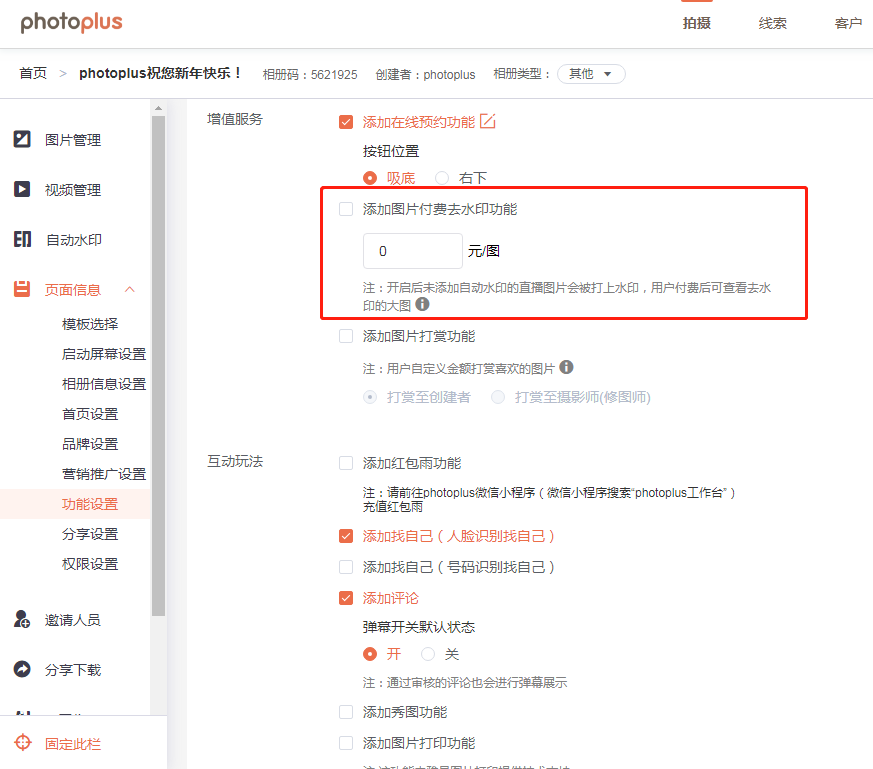
Task: Check the 添加红包雨功能 checkbox
Action: (346, 463)
